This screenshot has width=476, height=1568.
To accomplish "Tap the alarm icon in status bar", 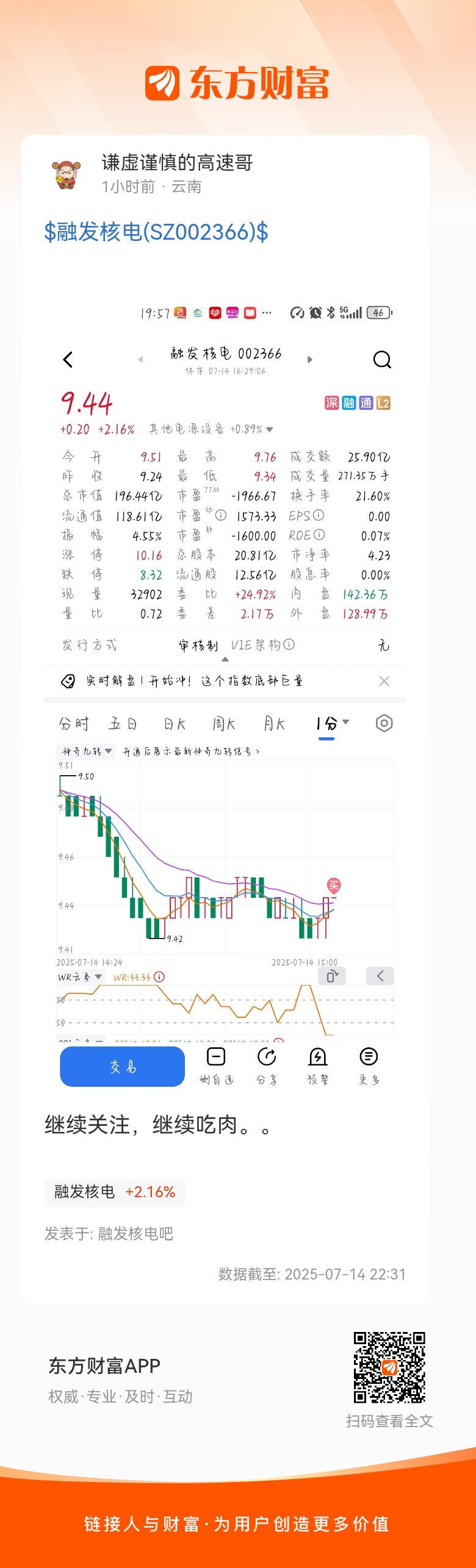I will click(x=316, y=313).
